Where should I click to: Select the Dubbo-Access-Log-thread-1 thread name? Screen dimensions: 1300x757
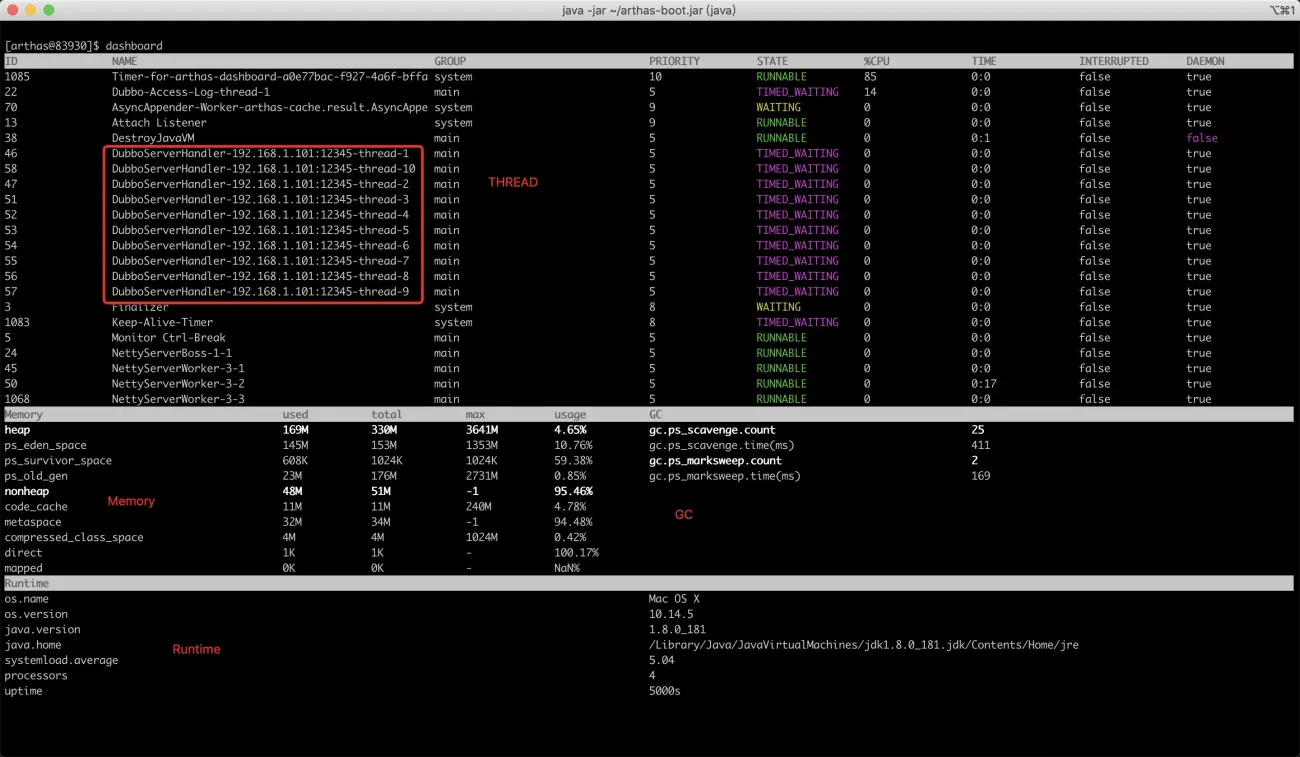coord(191,92)
